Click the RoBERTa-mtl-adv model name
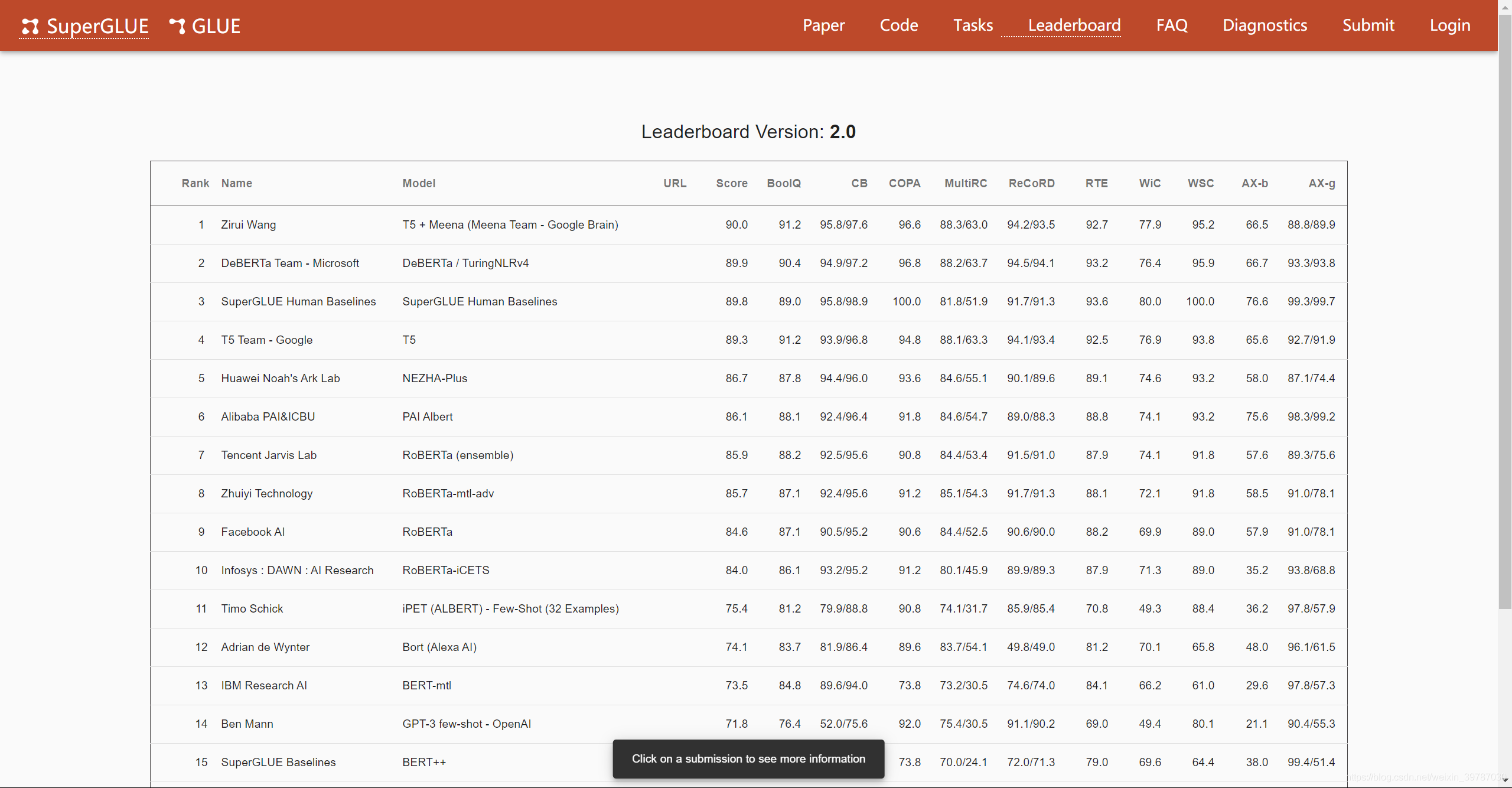Viewport: 1512px width, 788px height. [x=448, y=493]
